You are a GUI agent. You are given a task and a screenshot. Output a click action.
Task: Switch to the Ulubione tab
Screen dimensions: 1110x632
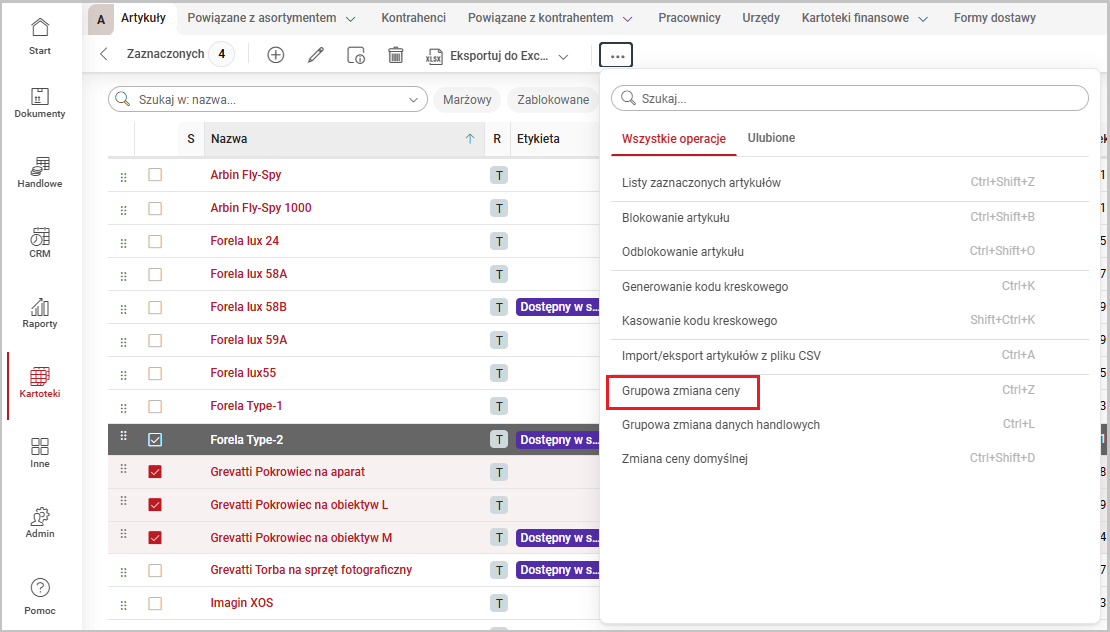click(771, 138)
